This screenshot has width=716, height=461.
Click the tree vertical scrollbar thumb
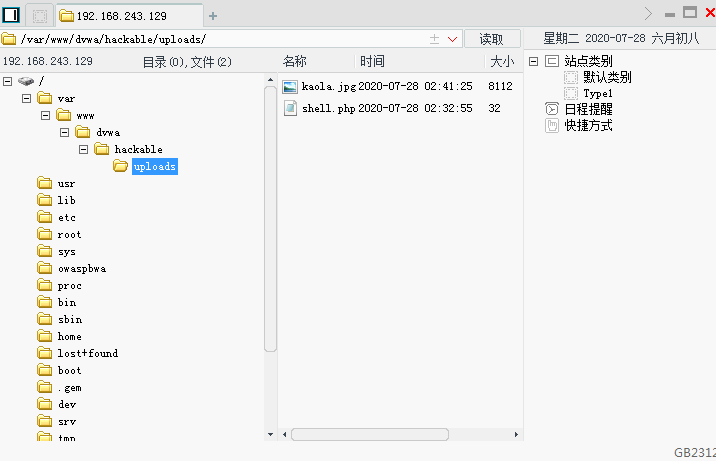(270, 219)
